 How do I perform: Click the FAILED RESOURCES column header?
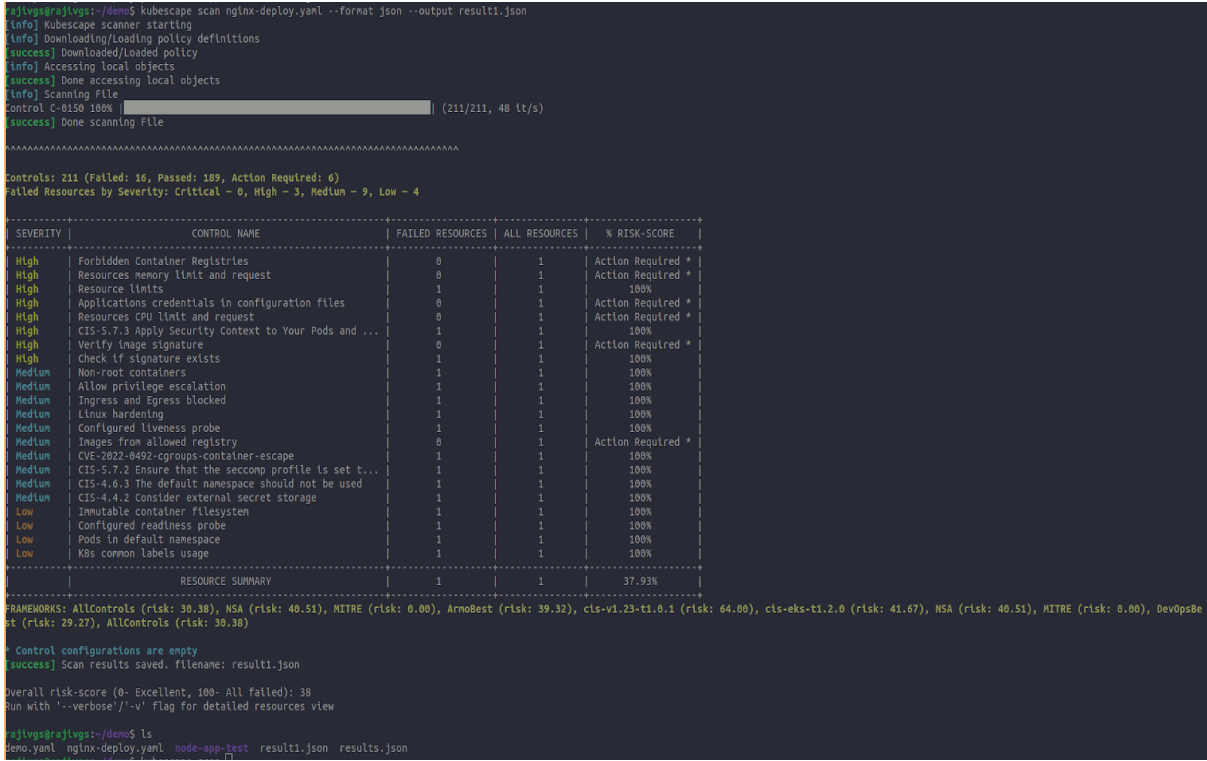441,234
